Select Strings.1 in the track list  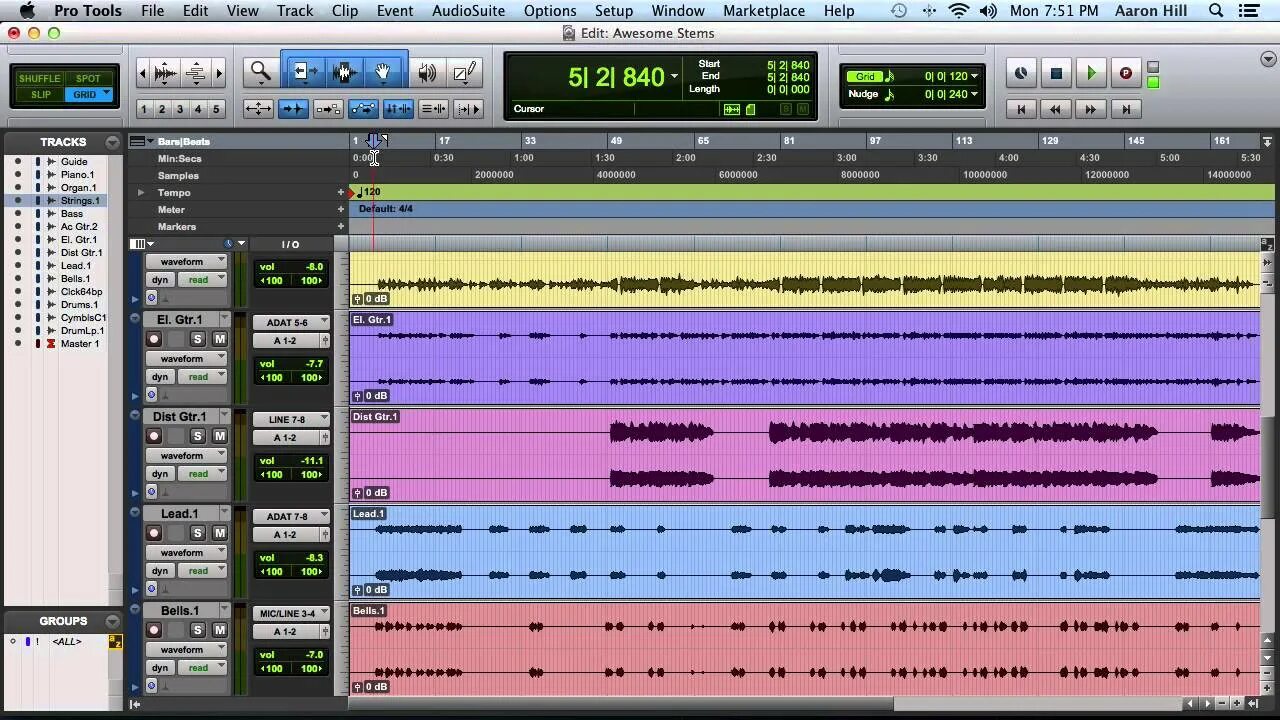point(79,200)
